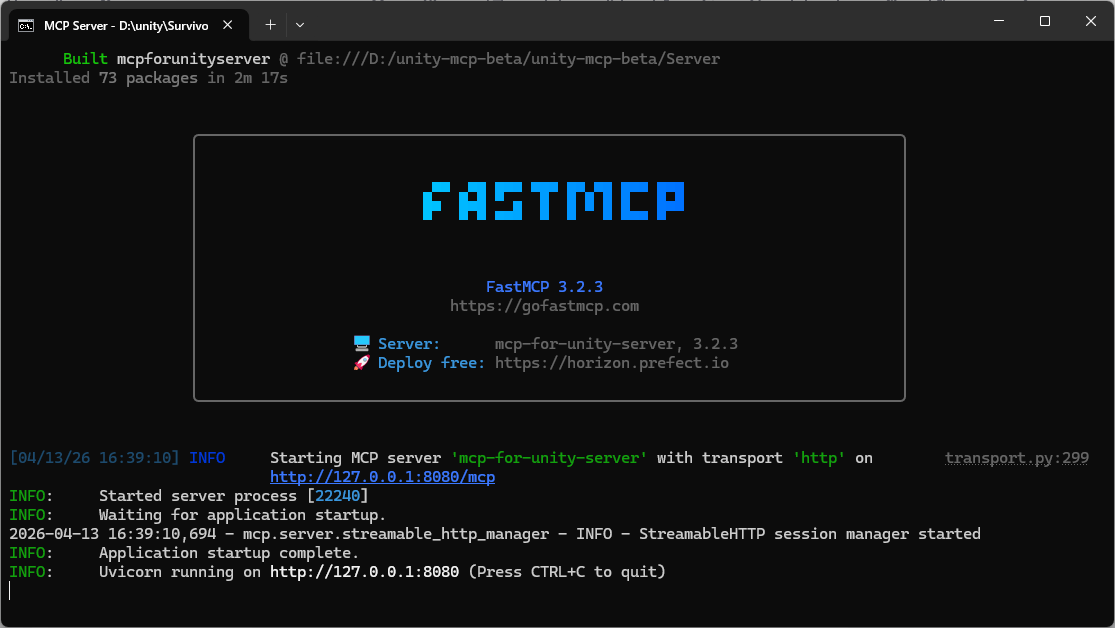Click the rocket icon beside Deploy free
Viewport: 1115px width, 628px height.
[362, 363]
